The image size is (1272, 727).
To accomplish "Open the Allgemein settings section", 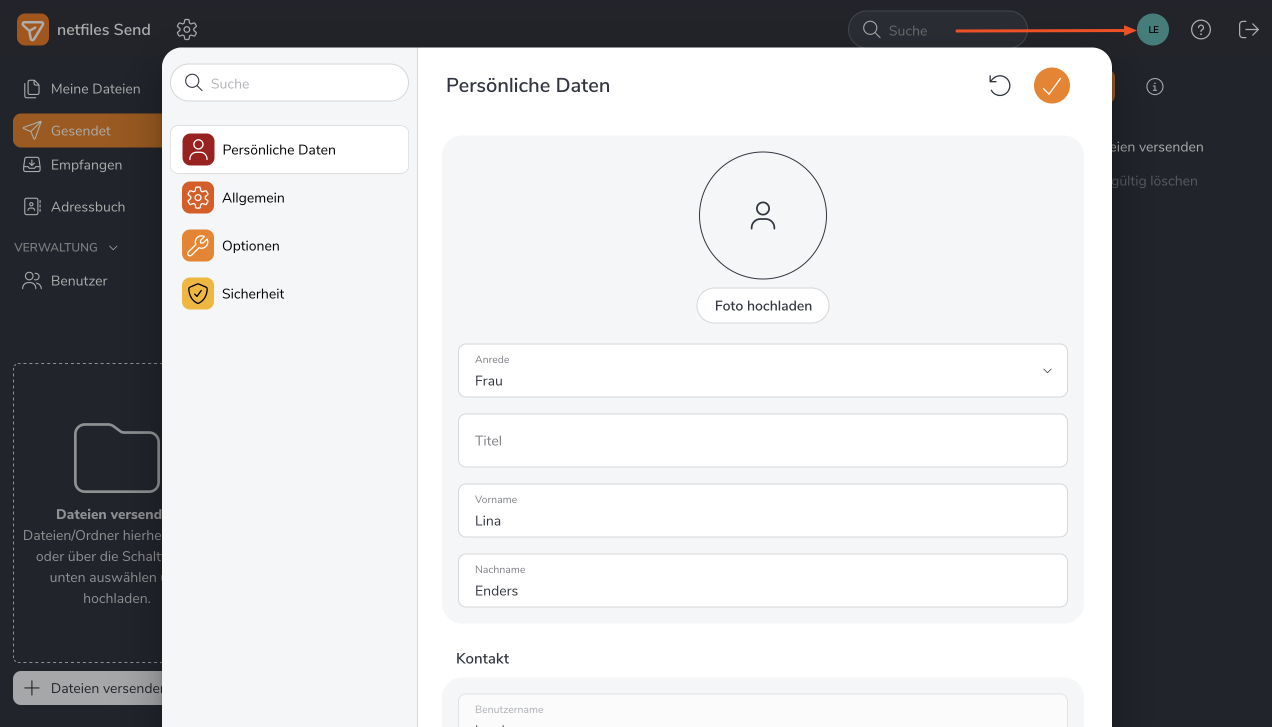I will click(253, 198).
